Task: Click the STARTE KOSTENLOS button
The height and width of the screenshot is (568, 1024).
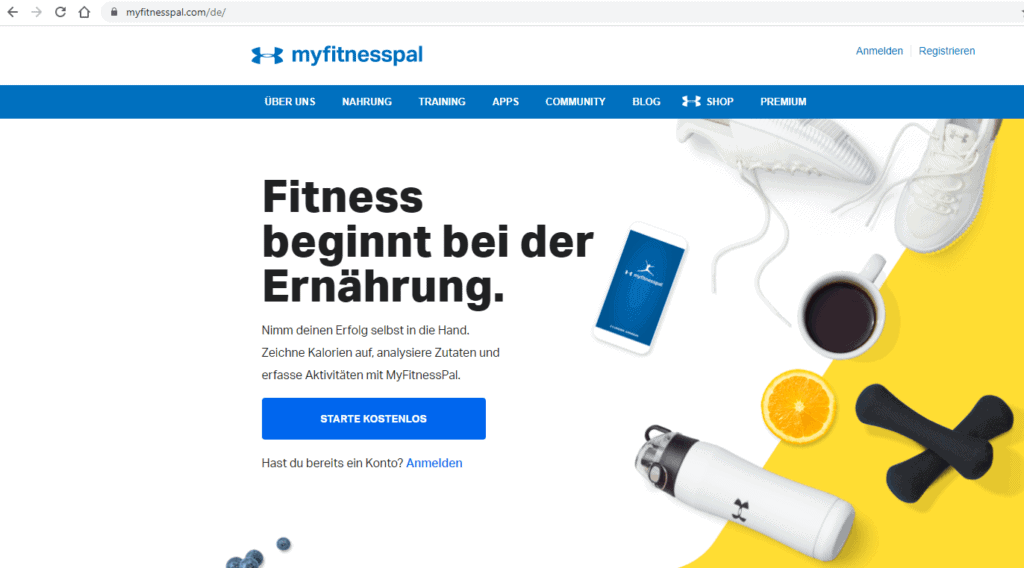Action: point(374,418)
